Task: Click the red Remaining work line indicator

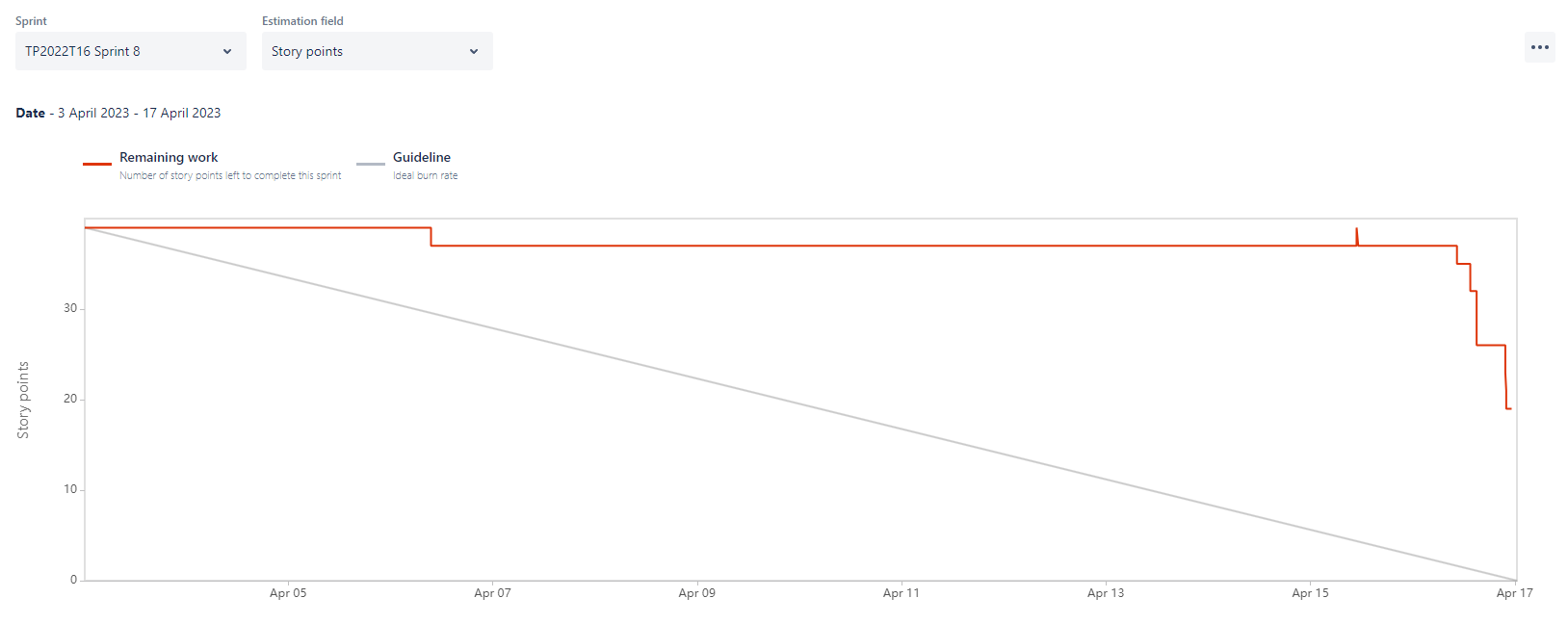Action: [96, 164]
